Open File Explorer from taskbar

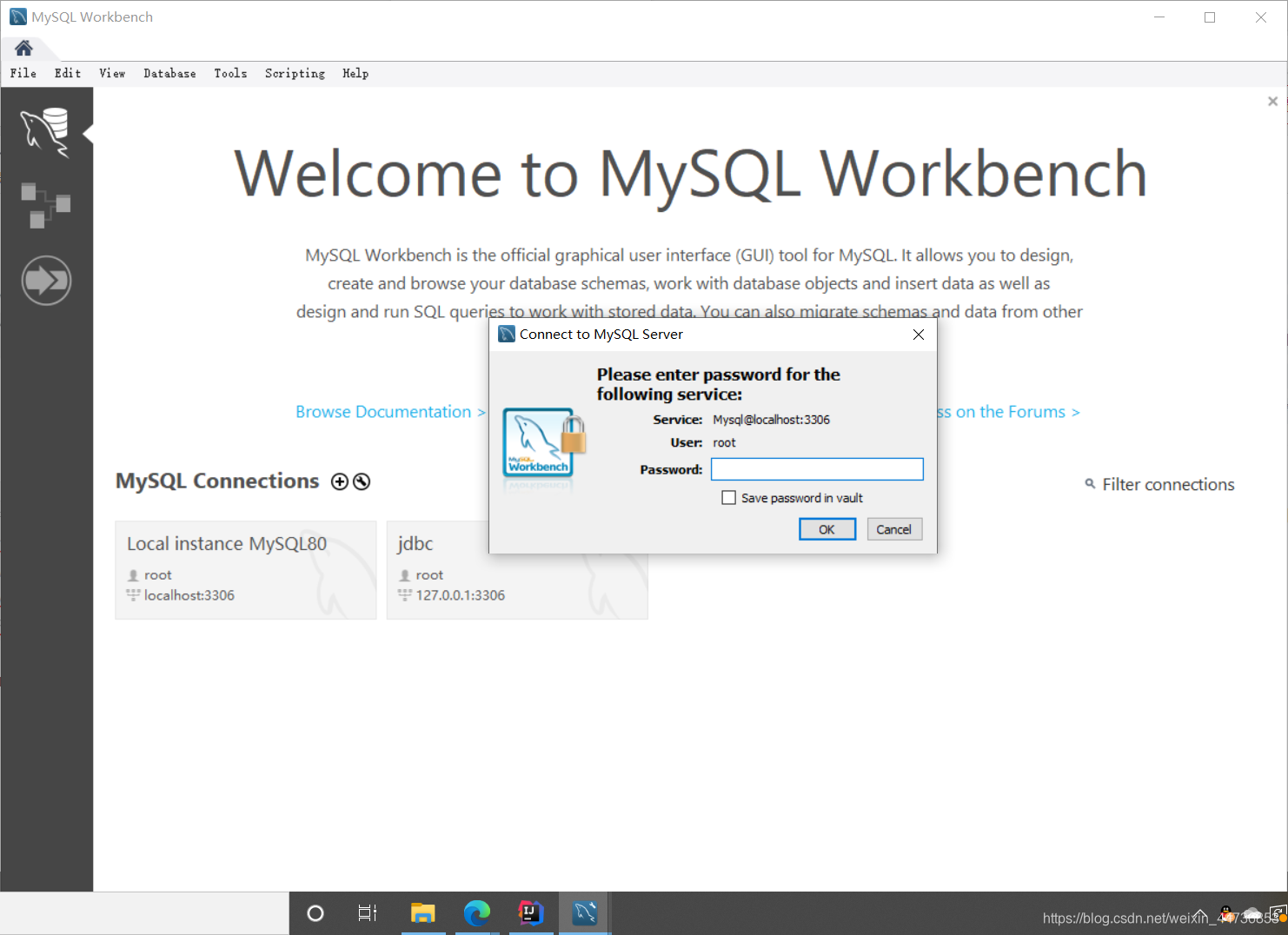click(422, 913)
